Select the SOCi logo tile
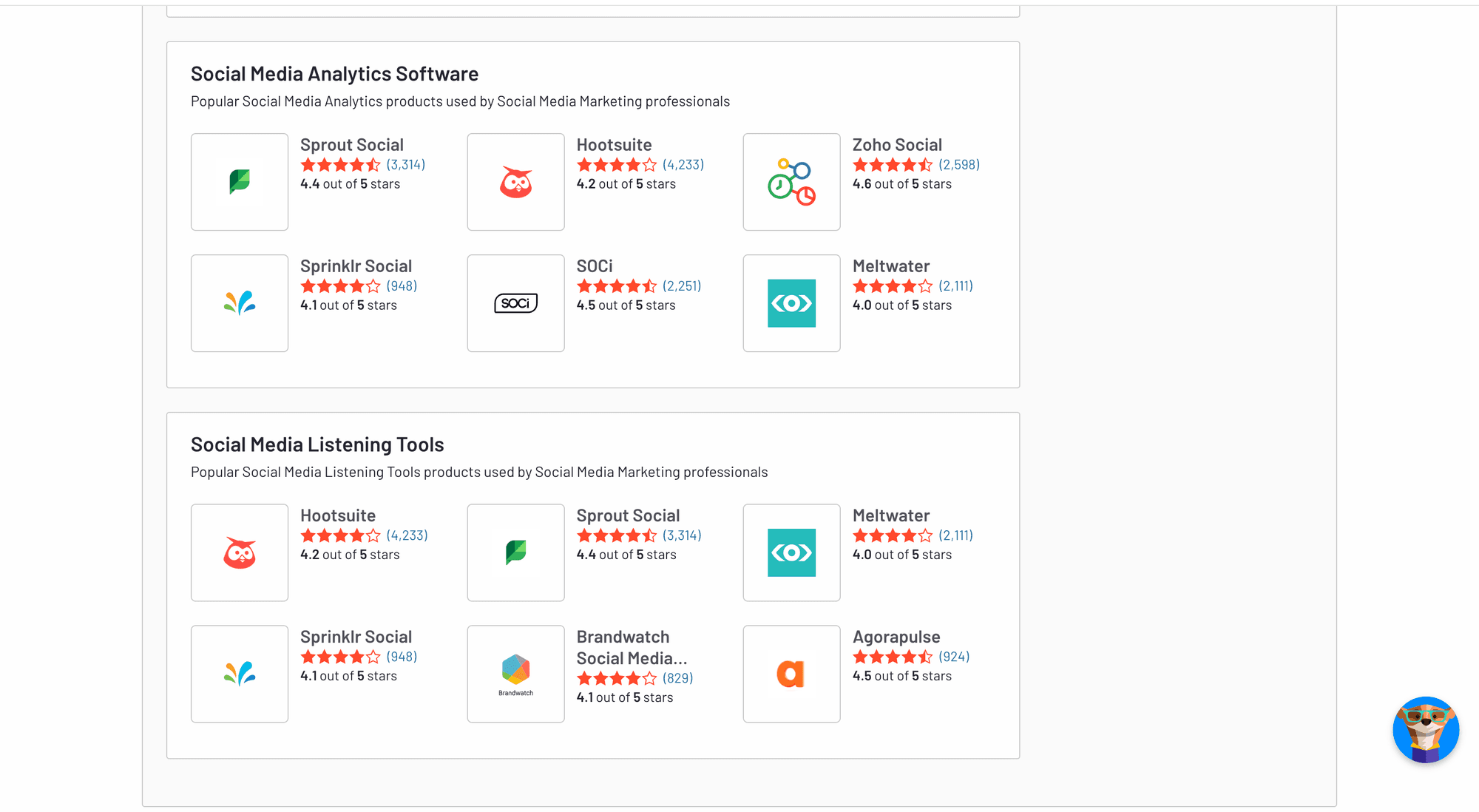The height and width of the screenshot is (812, 1479). 515,303
